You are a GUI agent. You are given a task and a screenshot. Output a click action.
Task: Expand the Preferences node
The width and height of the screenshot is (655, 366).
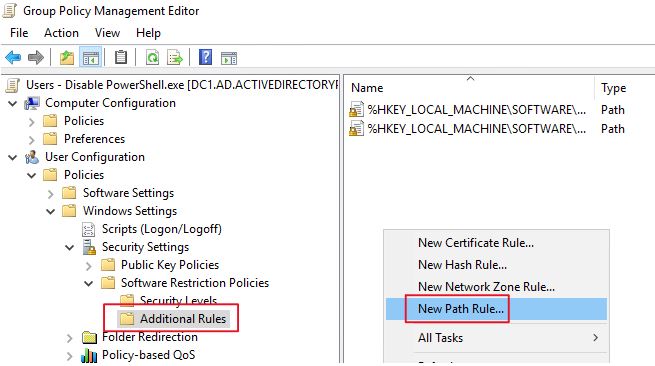(32, 140)
